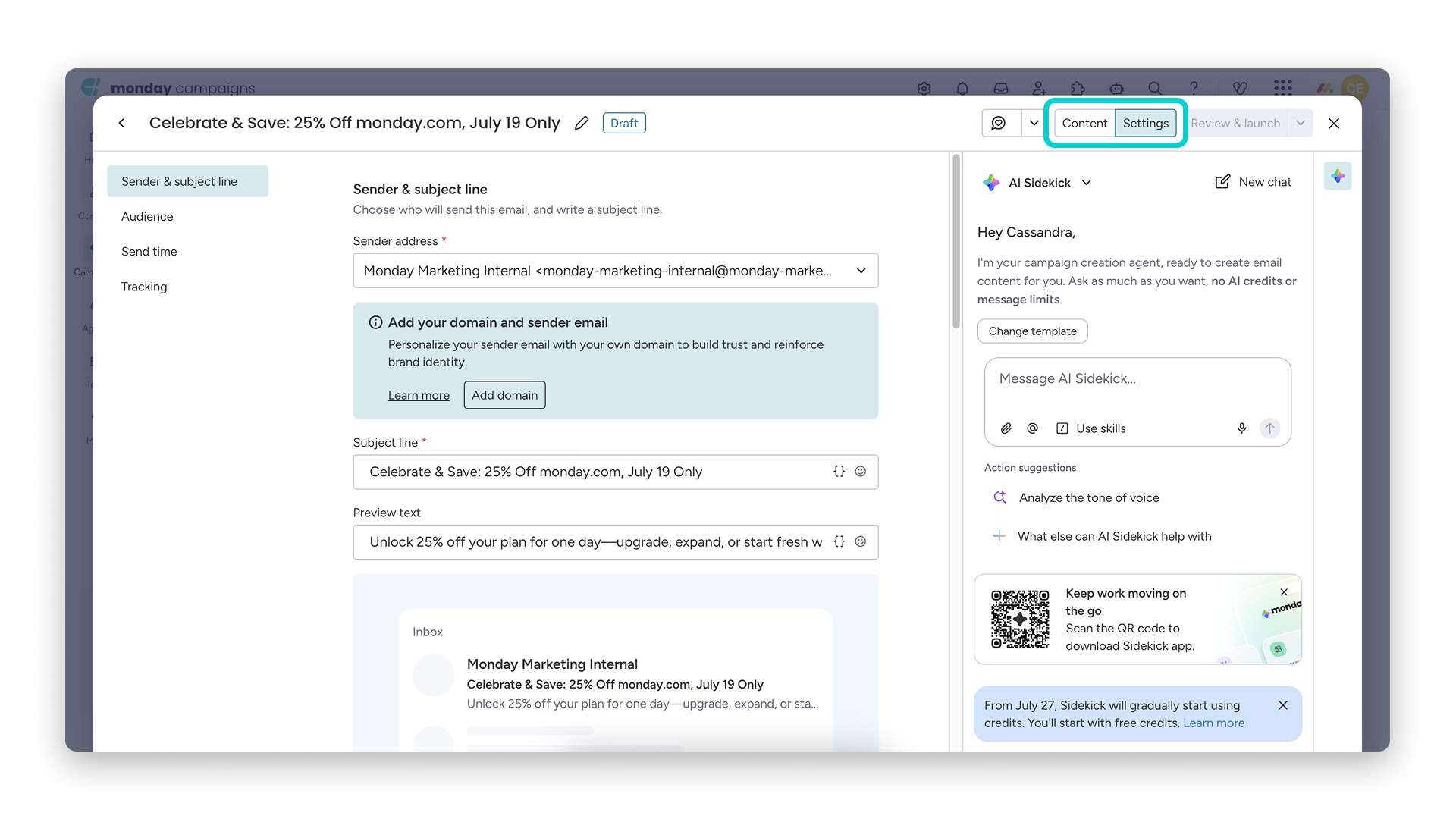1456x819 pixels.
Task: Start a New chat in Sidekick
Action: 1254,182
